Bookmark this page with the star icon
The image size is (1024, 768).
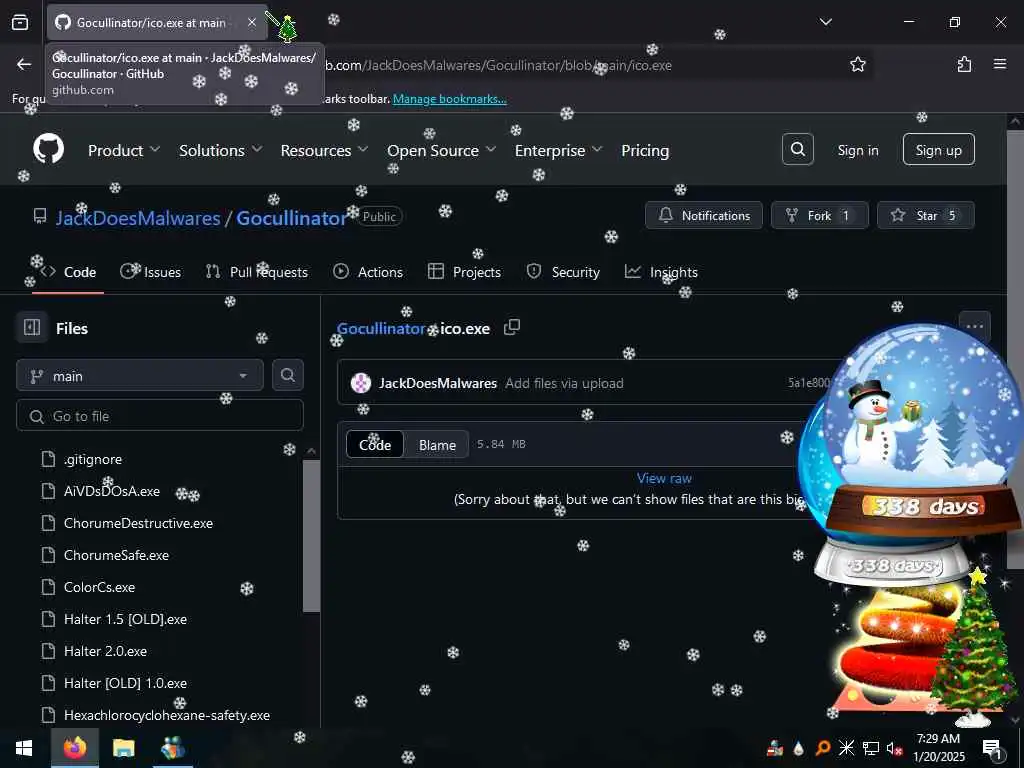click(x=857, y=65)
